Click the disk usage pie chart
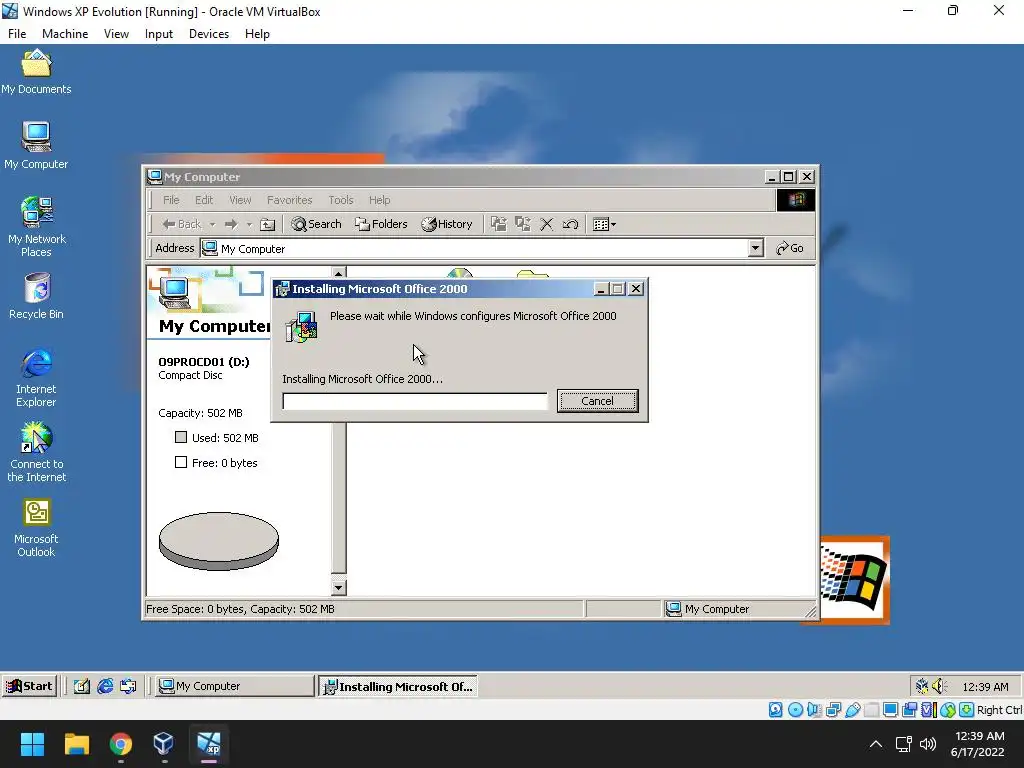1024x768 pixels. 219,541
